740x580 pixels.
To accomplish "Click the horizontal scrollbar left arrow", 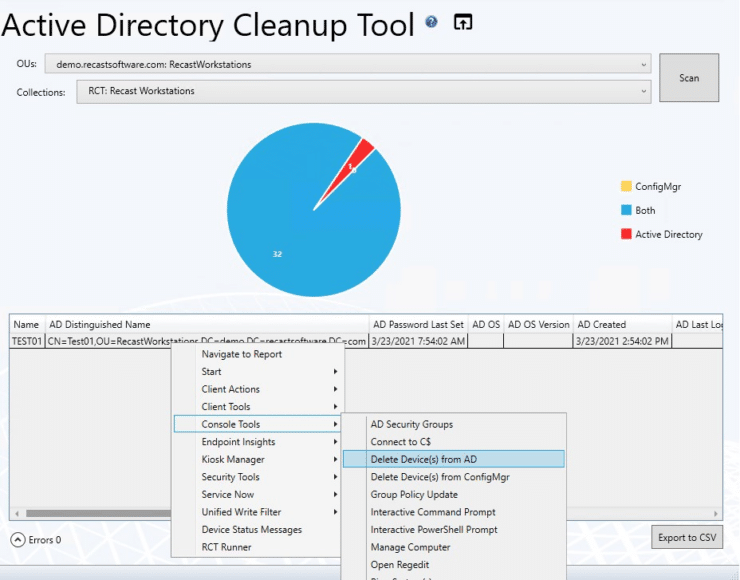I will [x=17, y=513].
